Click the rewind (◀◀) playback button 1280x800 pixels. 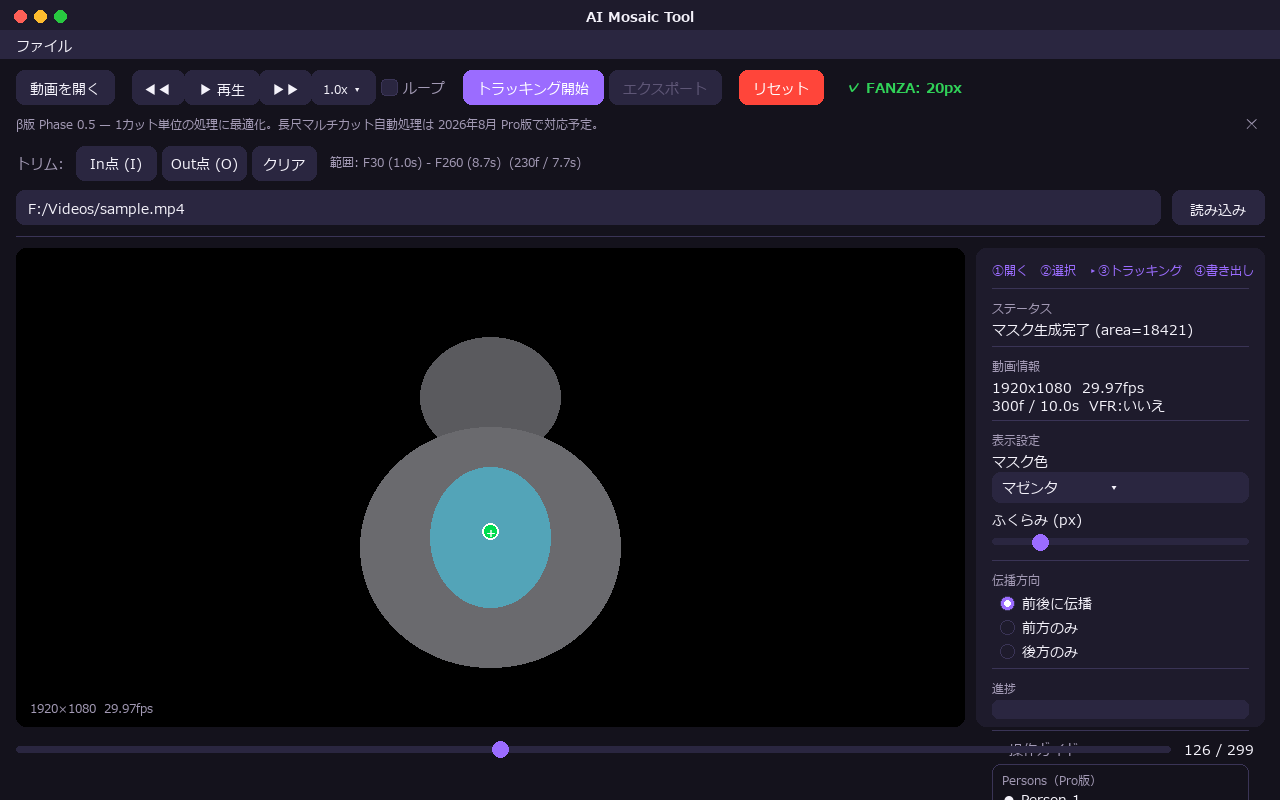(x=158, y=88)
